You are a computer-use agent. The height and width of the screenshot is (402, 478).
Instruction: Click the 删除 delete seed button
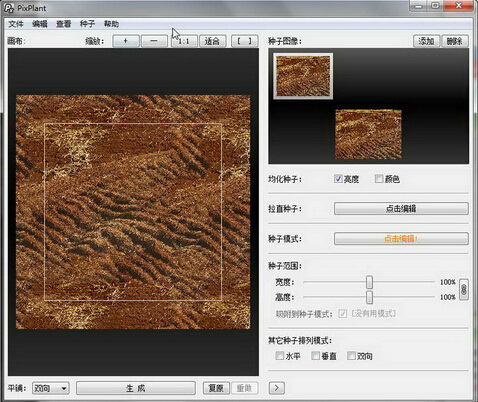click(x=455, y=41)
